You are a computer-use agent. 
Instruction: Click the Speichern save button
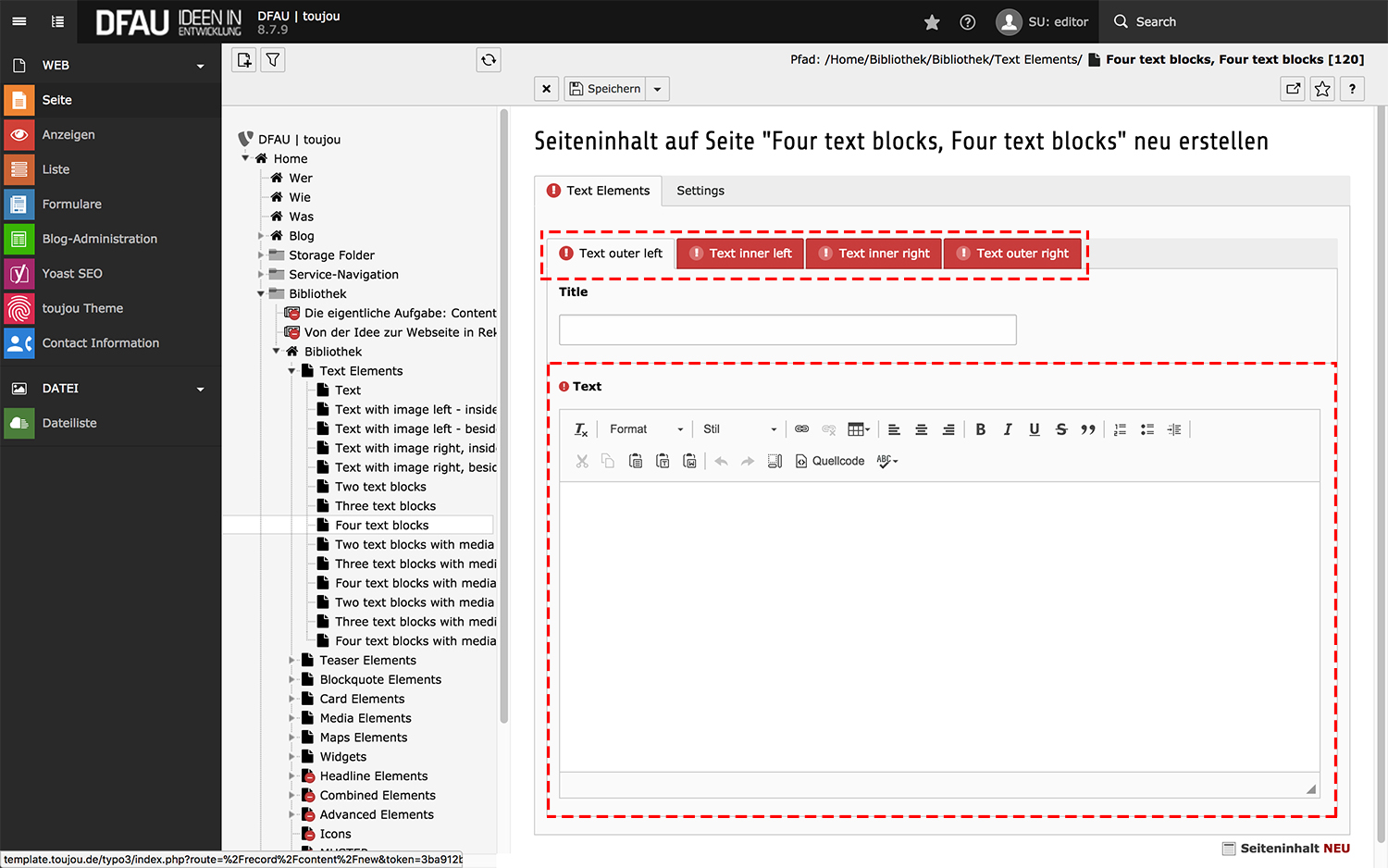pyautogui.click(x=605, y=89)
